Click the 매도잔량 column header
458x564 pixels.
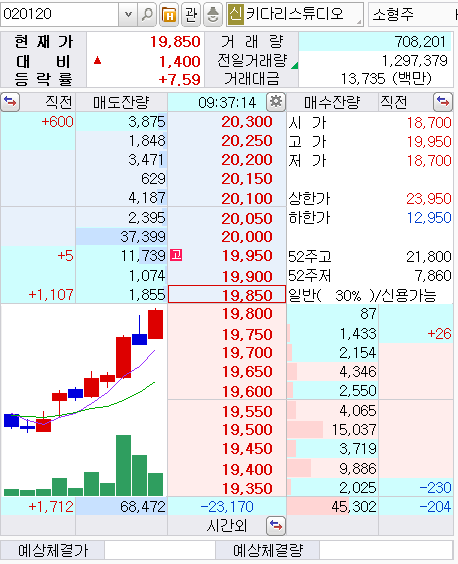click(x=121, y=103)
